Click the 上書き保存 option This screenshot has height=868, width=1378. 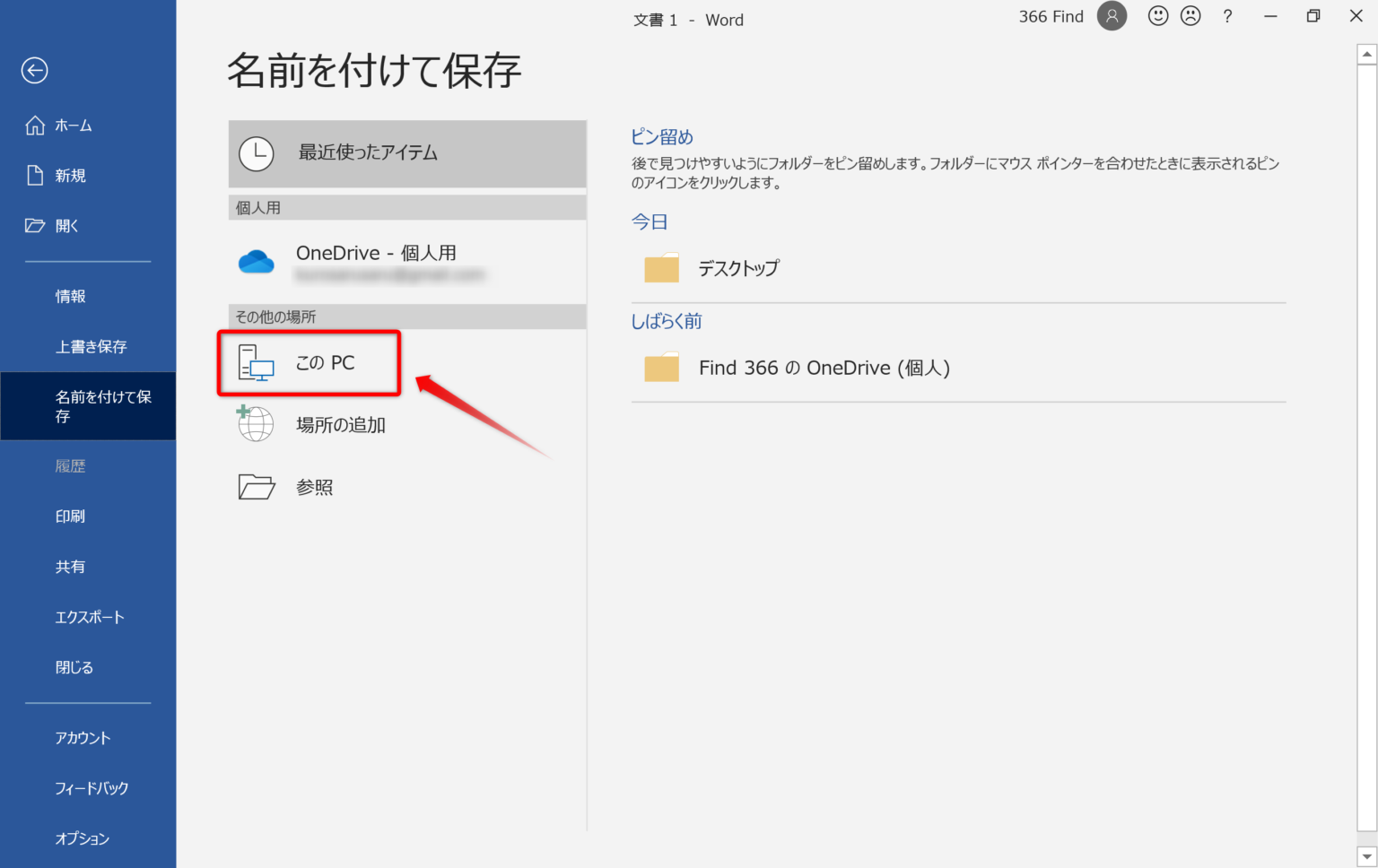(91, 346)
